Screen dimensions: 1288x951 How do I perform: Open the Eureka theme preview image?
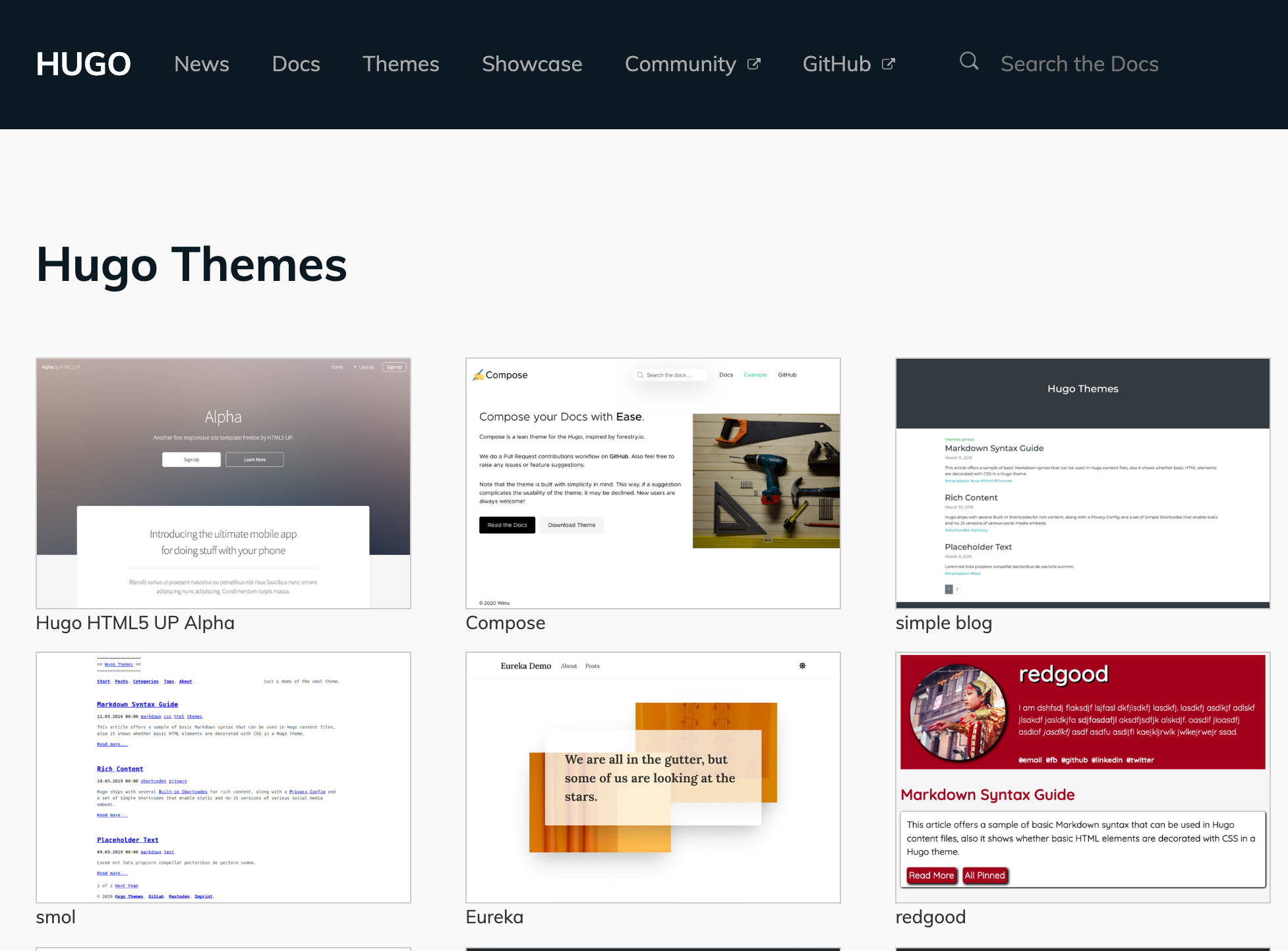[x=653, y=778]
